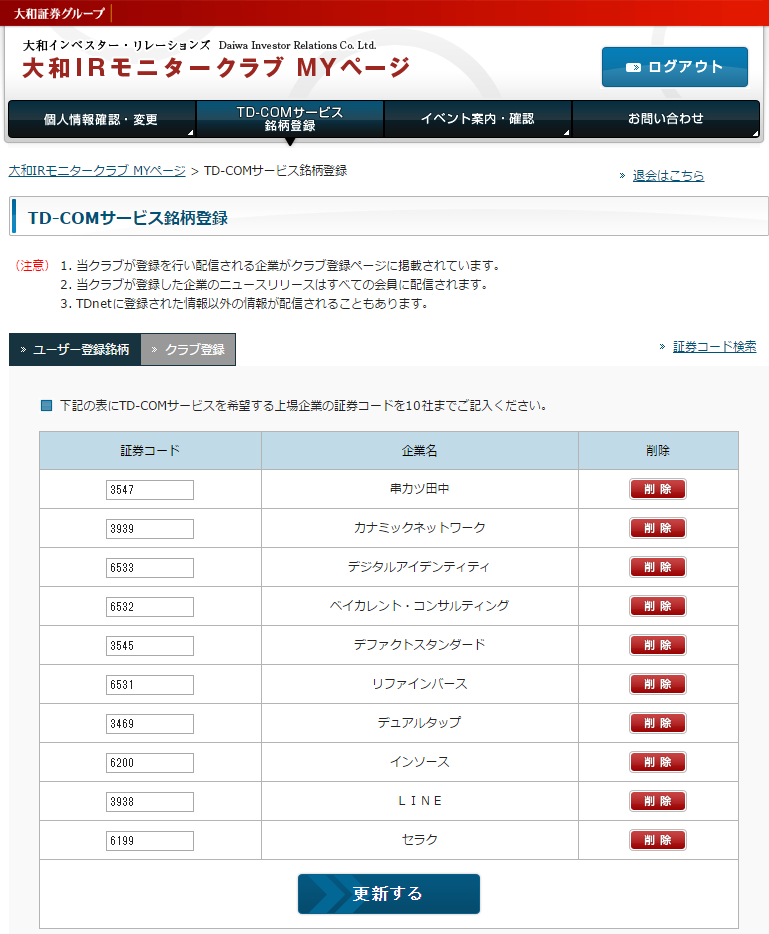Click the 大和IRモニタークラブ MYページ logo title
Image resolution: width=769 pixels, height=934 pixels.
pyautogui.click(x=216, y=67)
